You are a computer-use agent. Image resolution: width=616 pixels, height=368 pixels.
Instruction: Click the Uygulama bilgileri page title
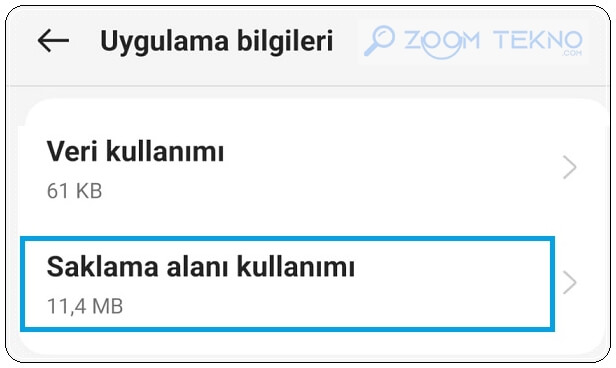[216, 42]
